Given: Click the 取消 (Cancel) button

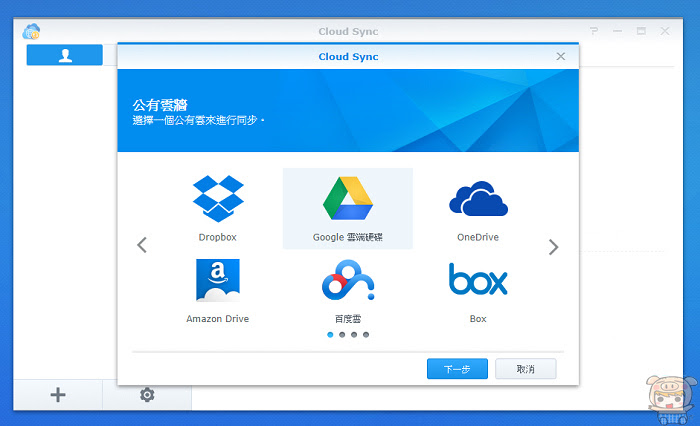Looking at the screenshot, I should [x=526, y=369].
